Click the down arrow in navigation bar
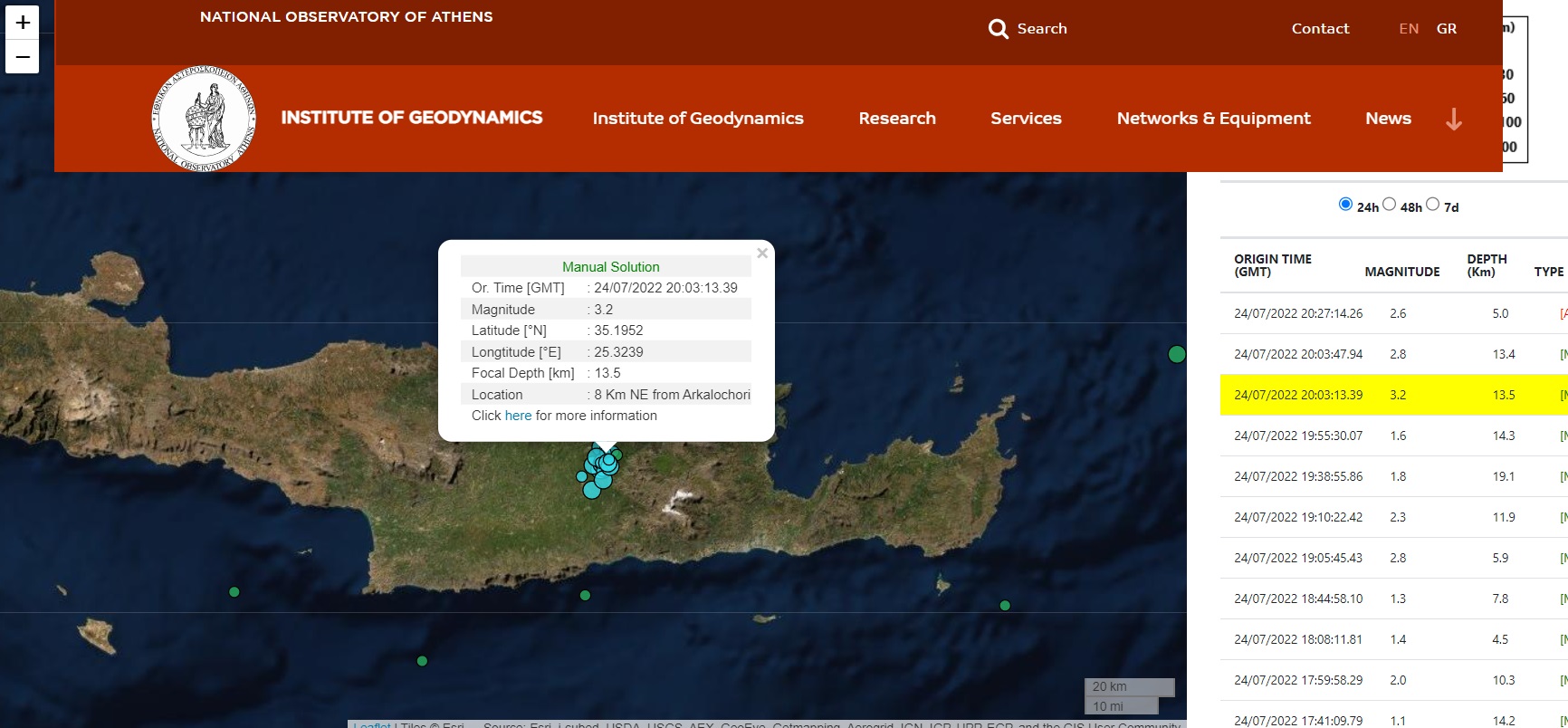1568x728 pixels. pos(1453,119)
